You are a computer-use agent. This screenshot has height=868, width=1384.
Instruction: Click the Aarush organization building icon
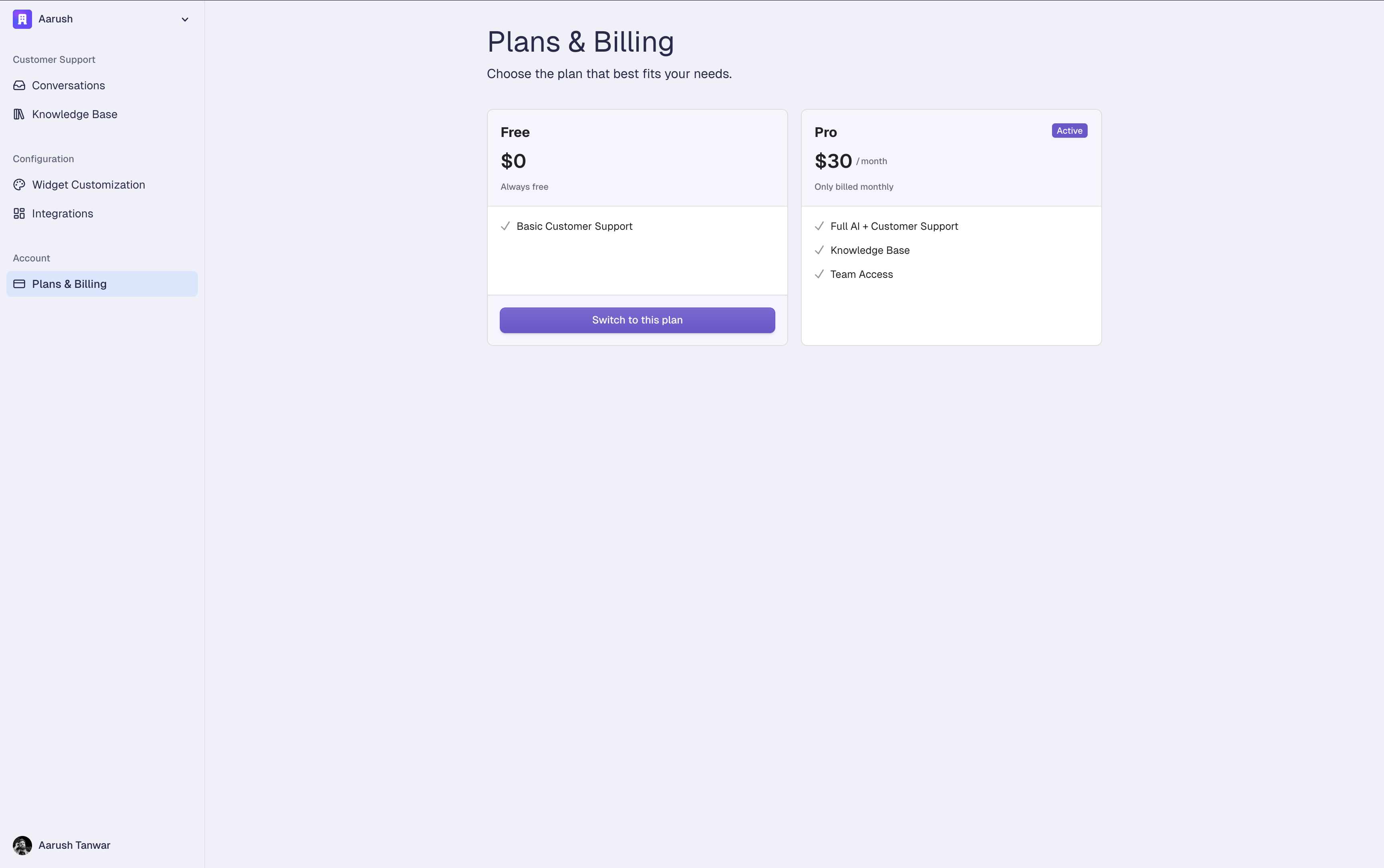pos(22,20)
